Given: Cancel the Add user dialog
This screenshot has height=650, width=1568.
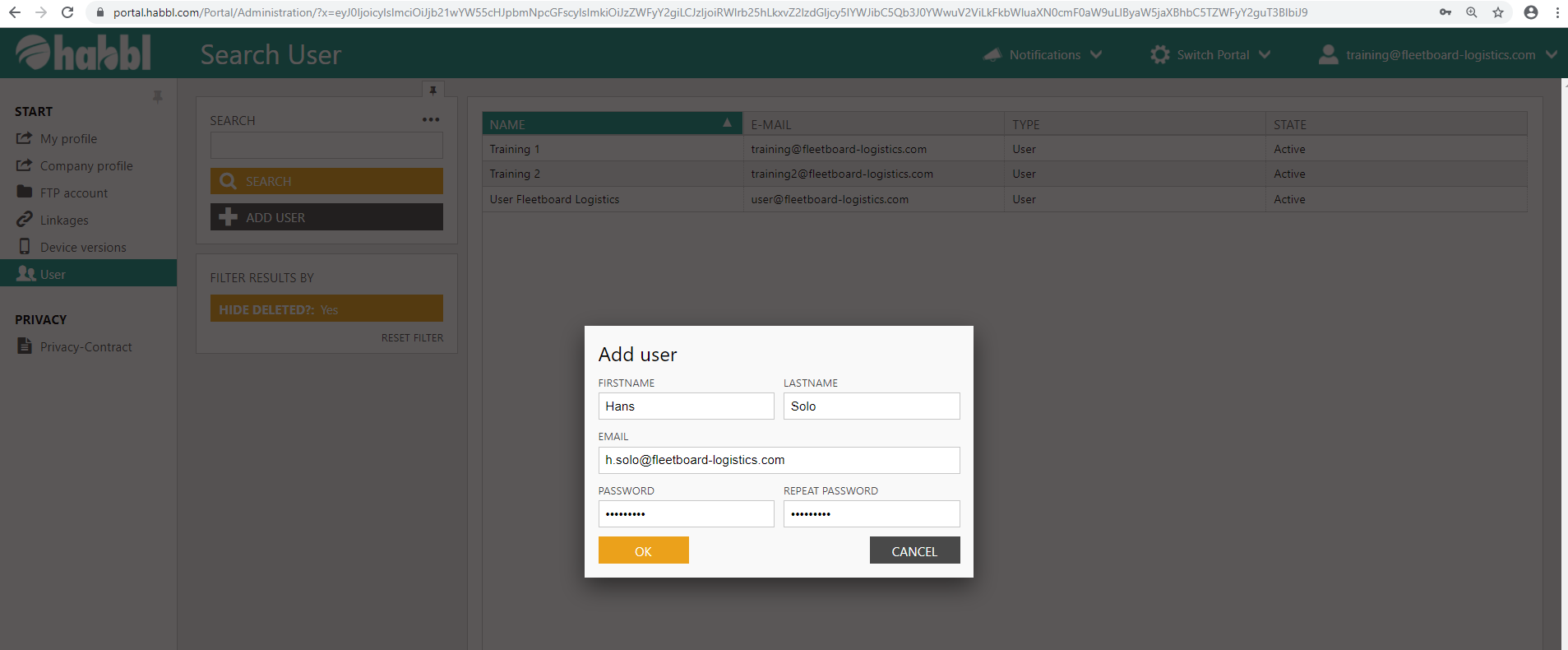Looking at the screenshot, I should pos(914,551).
